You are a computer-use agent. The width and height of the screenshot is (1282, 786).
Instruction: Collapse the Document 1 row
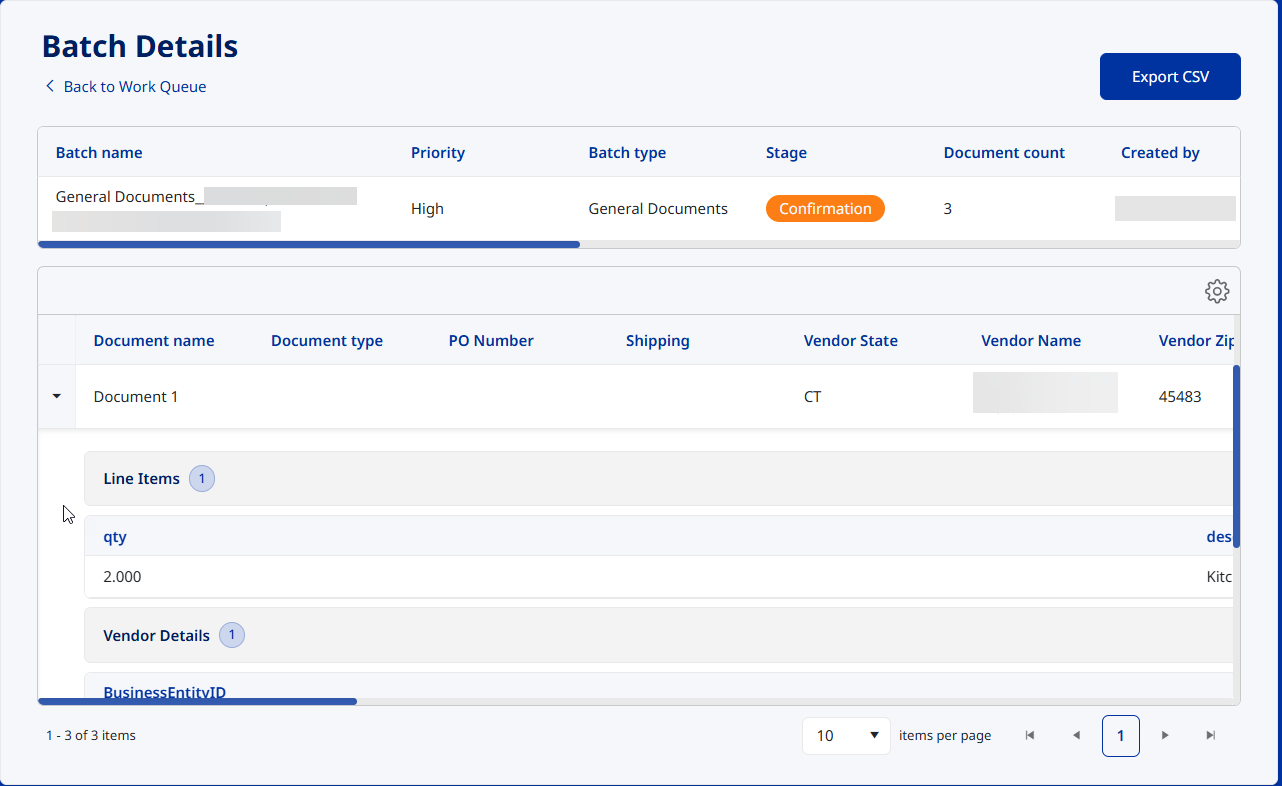coord(56,397)
